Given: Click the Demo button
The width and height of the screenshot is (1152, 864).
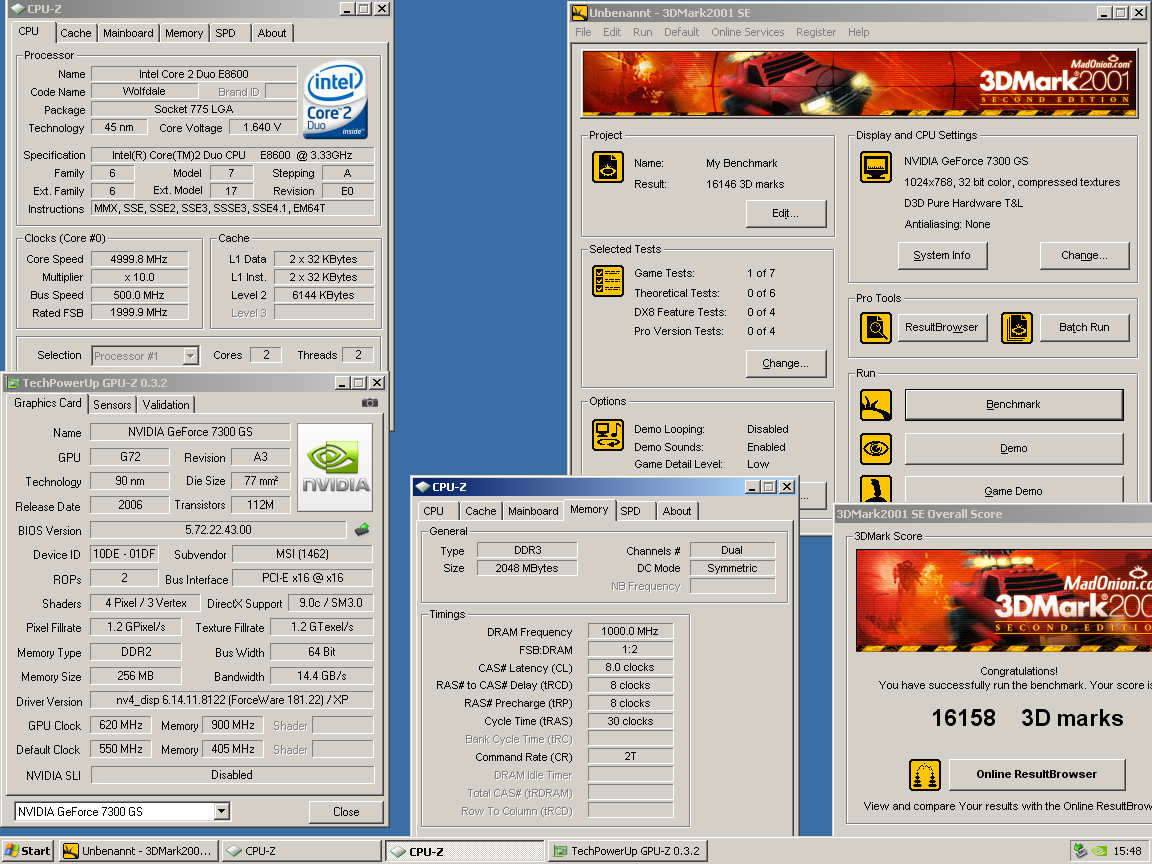Looking at the screenshot, I should pyautogui.click(x=1013, y=448).
